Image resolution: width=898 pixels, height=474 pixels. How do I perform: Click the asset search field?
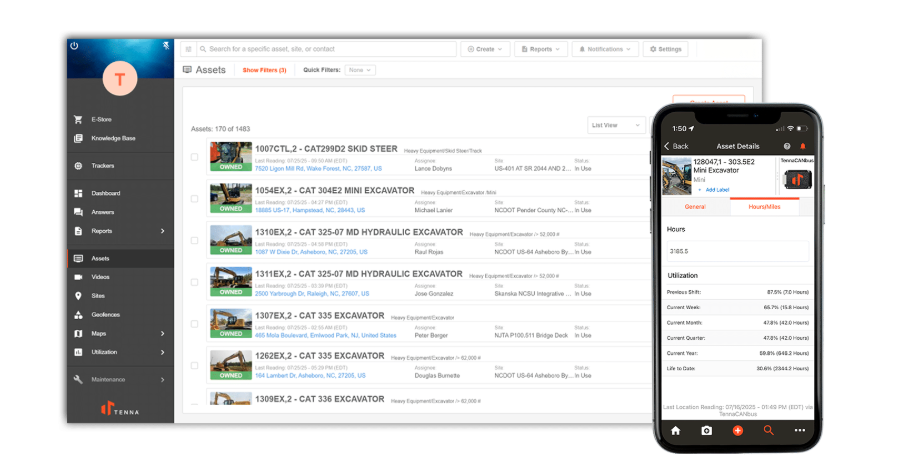click(x=326, y=49)
